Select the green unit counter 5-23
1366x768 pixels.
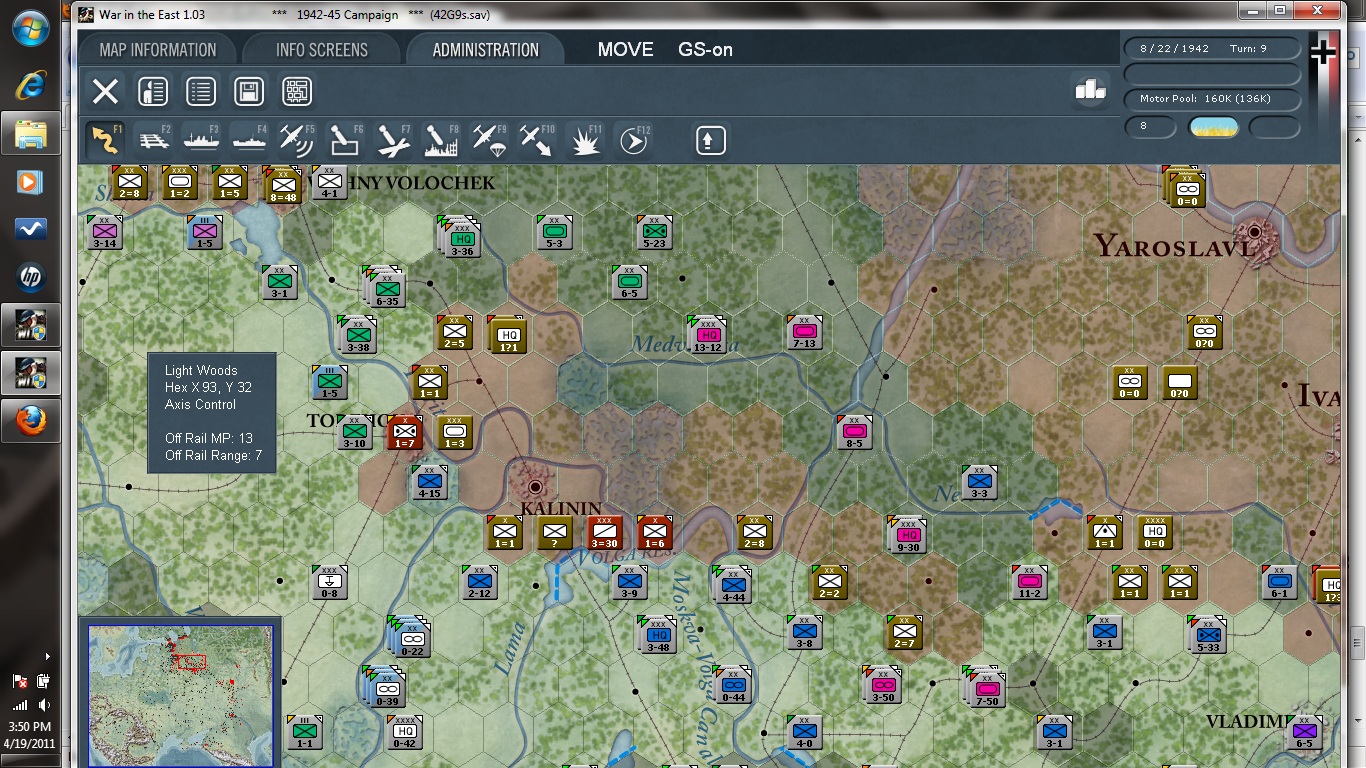tap(654, 232)
